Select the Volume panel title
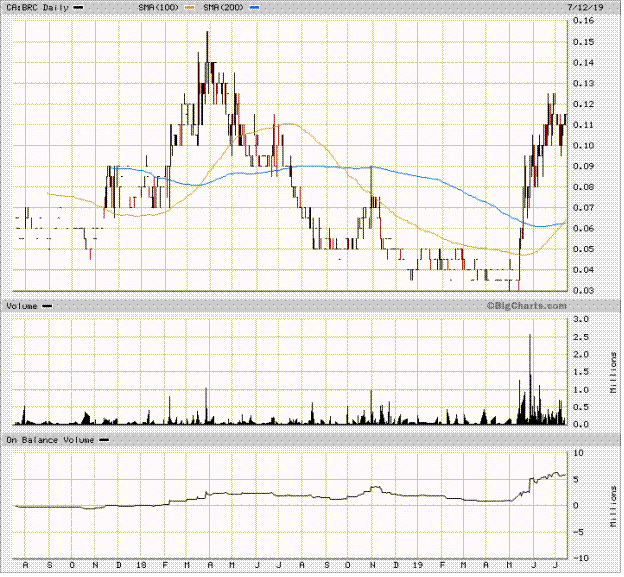Viewport: 624px width, 577px height. click(22, 304)
